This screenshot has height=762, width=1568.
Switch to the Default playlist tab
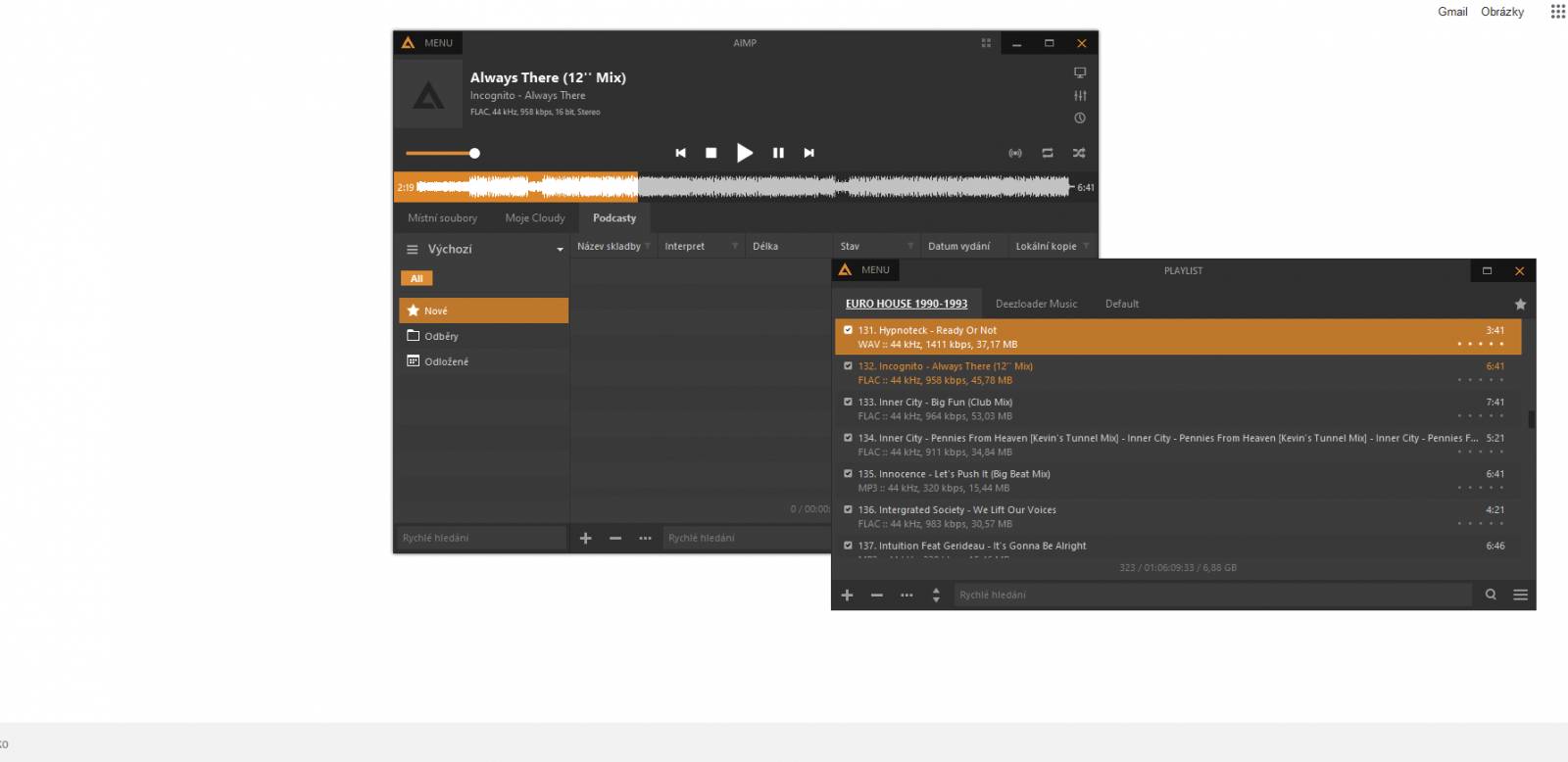(1122, 304)
